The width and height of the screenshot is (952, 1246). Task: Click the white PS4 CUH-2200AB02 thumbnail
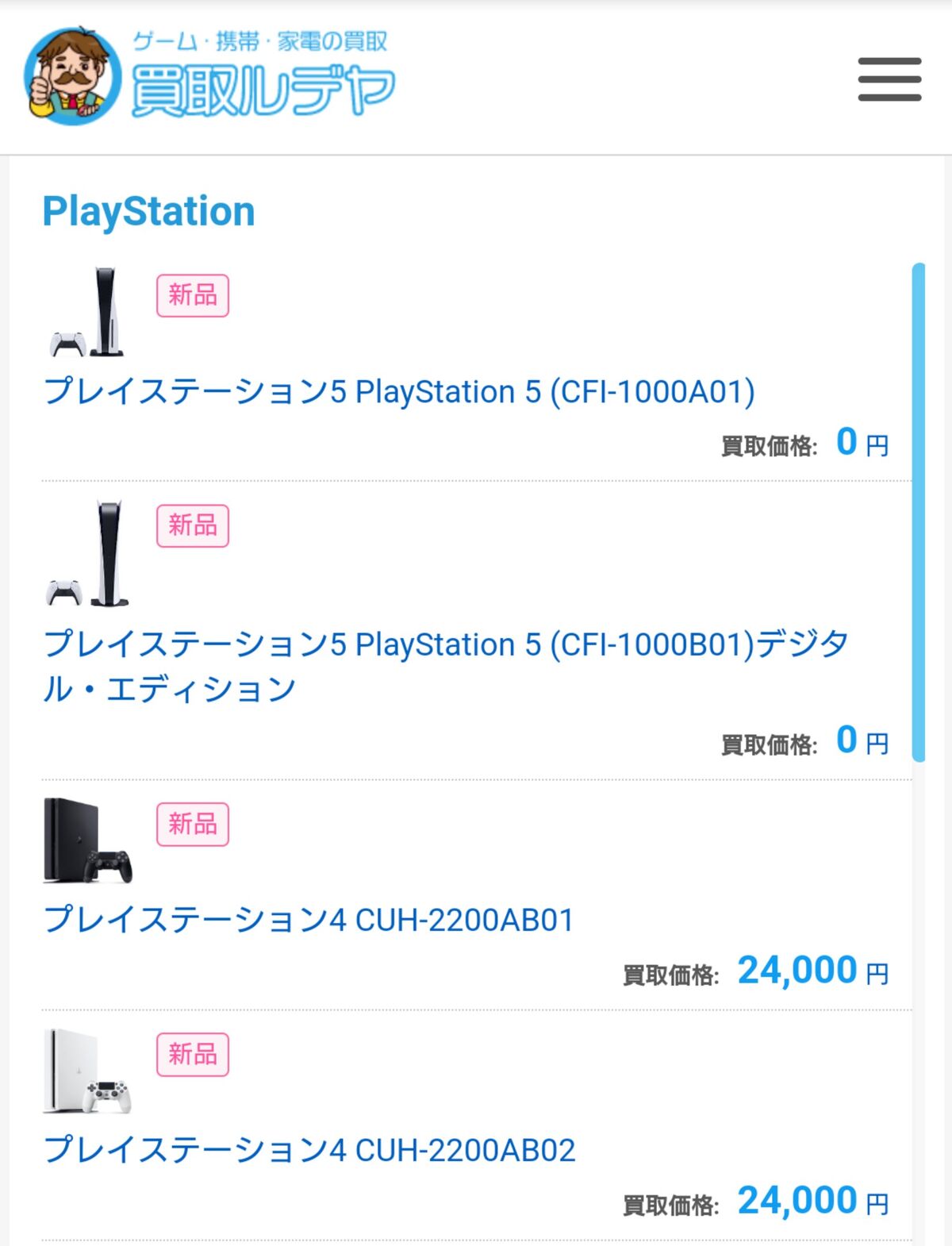[x=88, y=1071]
